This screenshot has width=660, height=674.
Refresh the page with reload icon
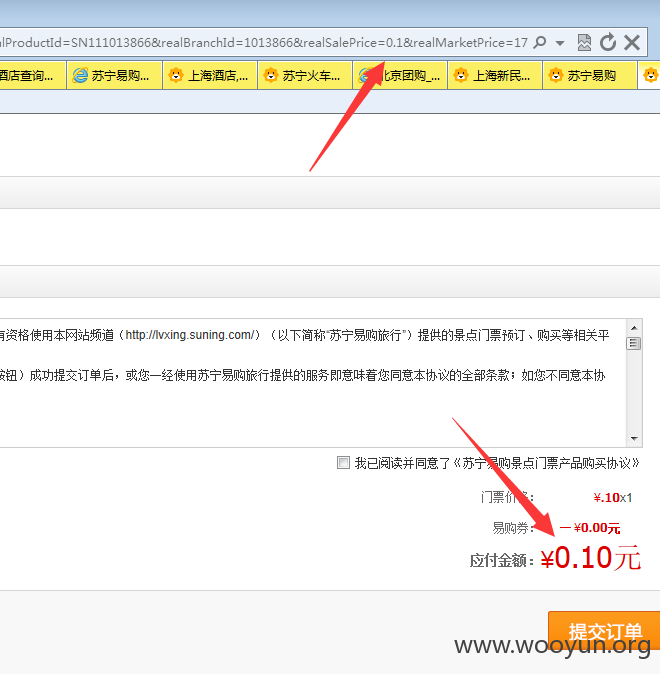[x=608, y=43]
